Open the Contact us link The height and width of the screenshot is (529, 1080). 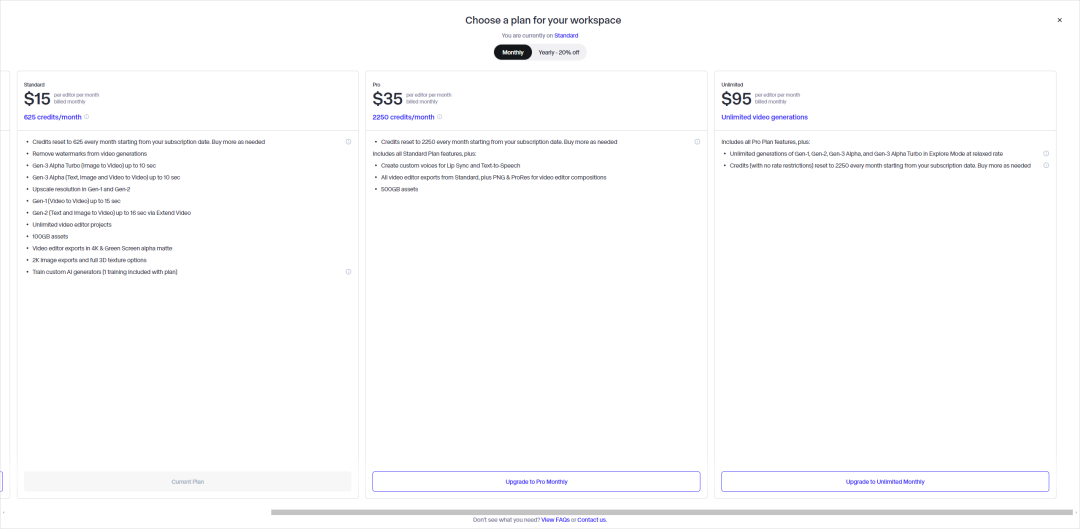click(592, 520)
